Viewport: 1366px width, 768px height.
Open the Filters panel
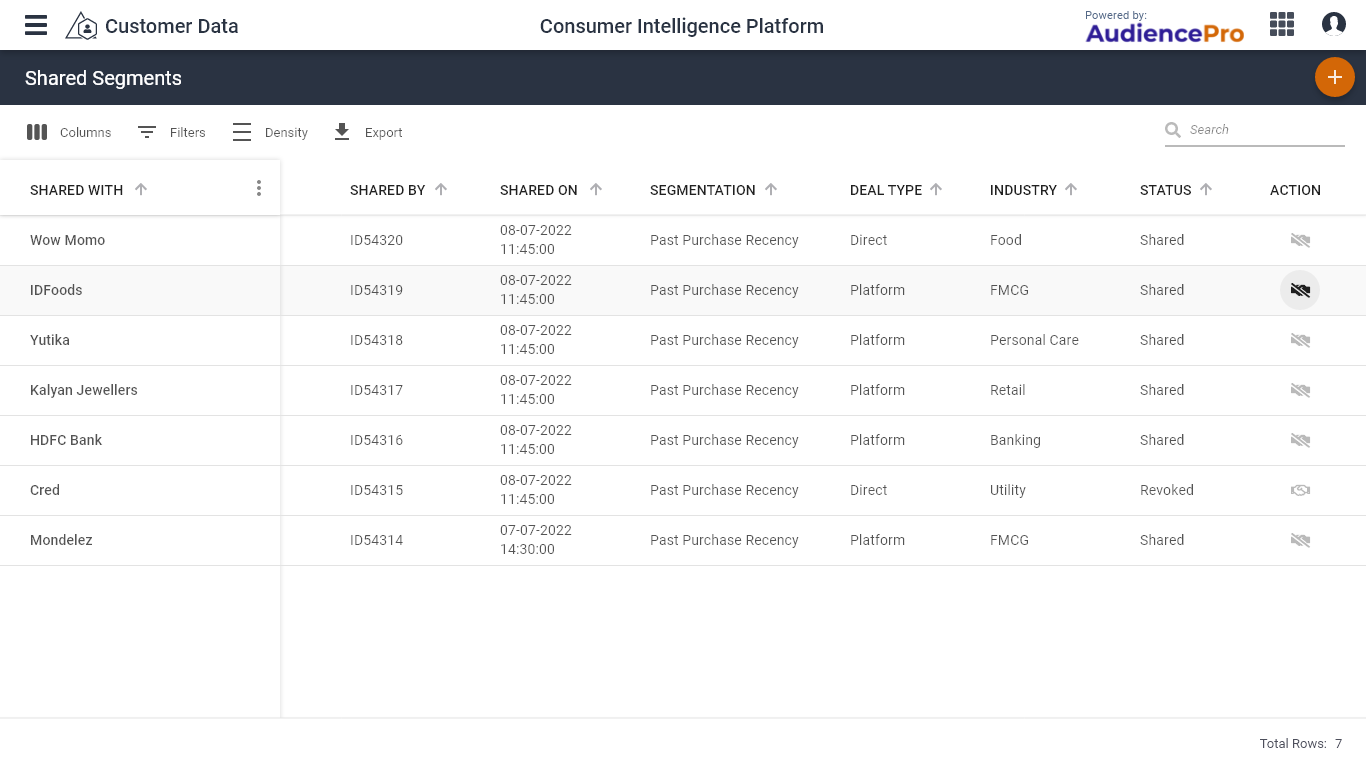171,132
